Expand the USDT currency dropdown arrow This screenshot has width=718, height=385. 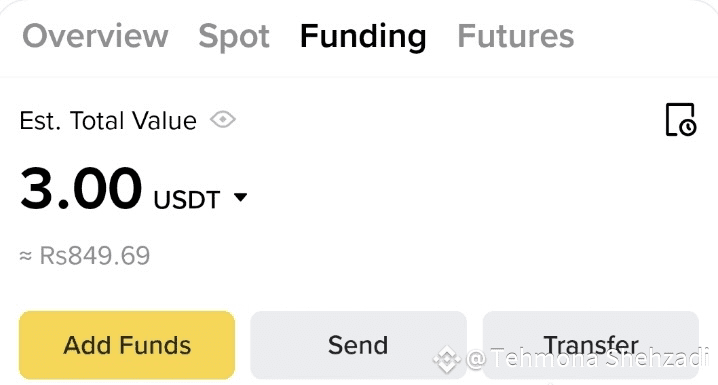pos(240,197)
